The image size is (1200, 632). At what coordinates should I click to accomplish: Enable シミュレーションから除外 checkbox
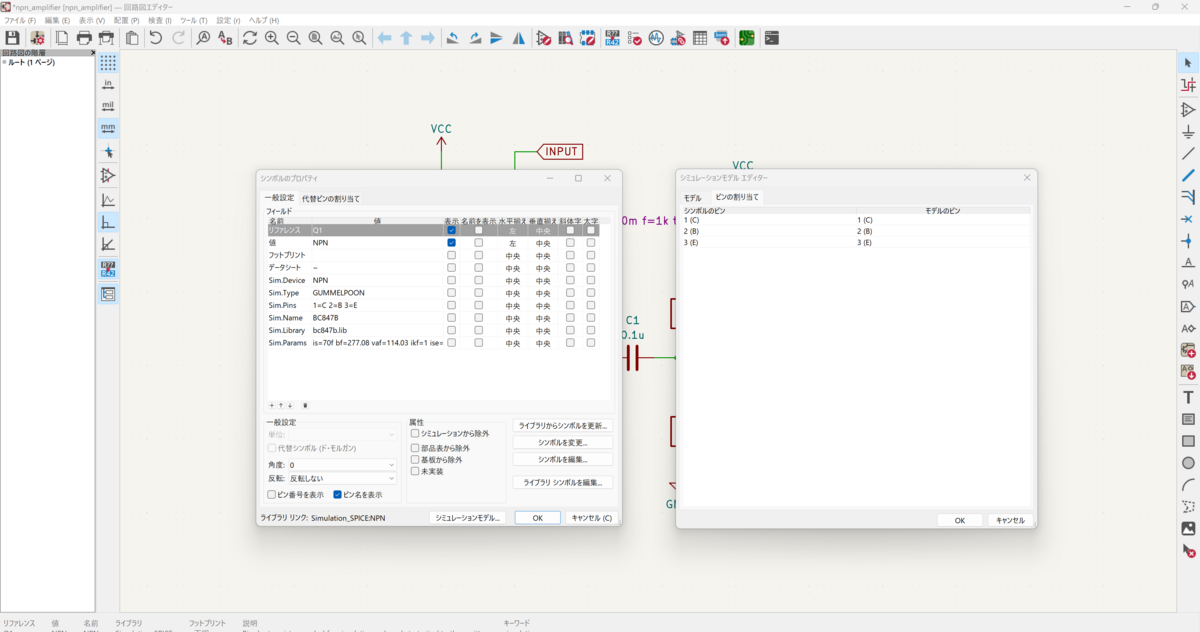[x=415, y=433]
